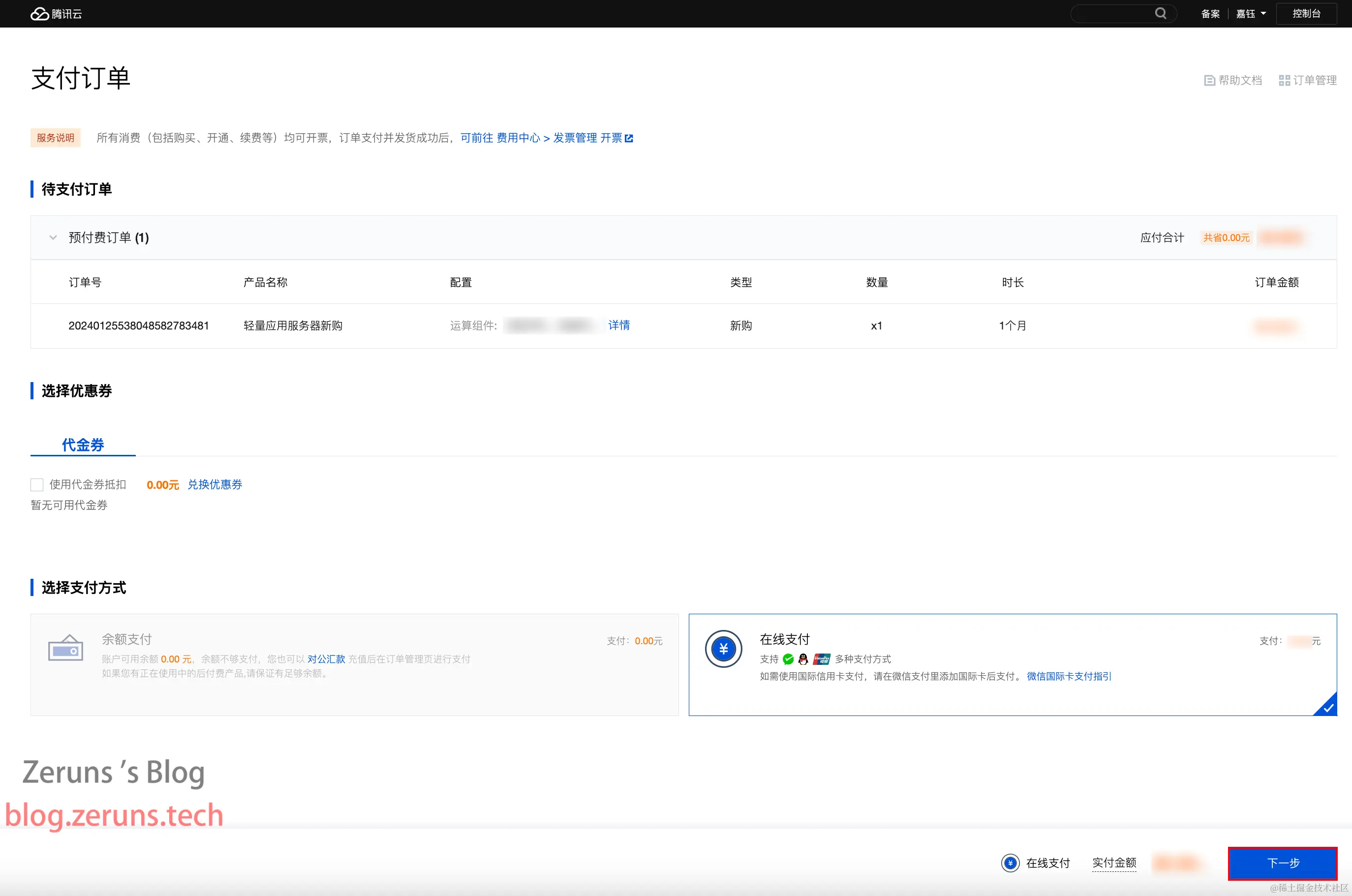
Task: Open the 帮助文档 help document icon
Action: (1209, 81)
